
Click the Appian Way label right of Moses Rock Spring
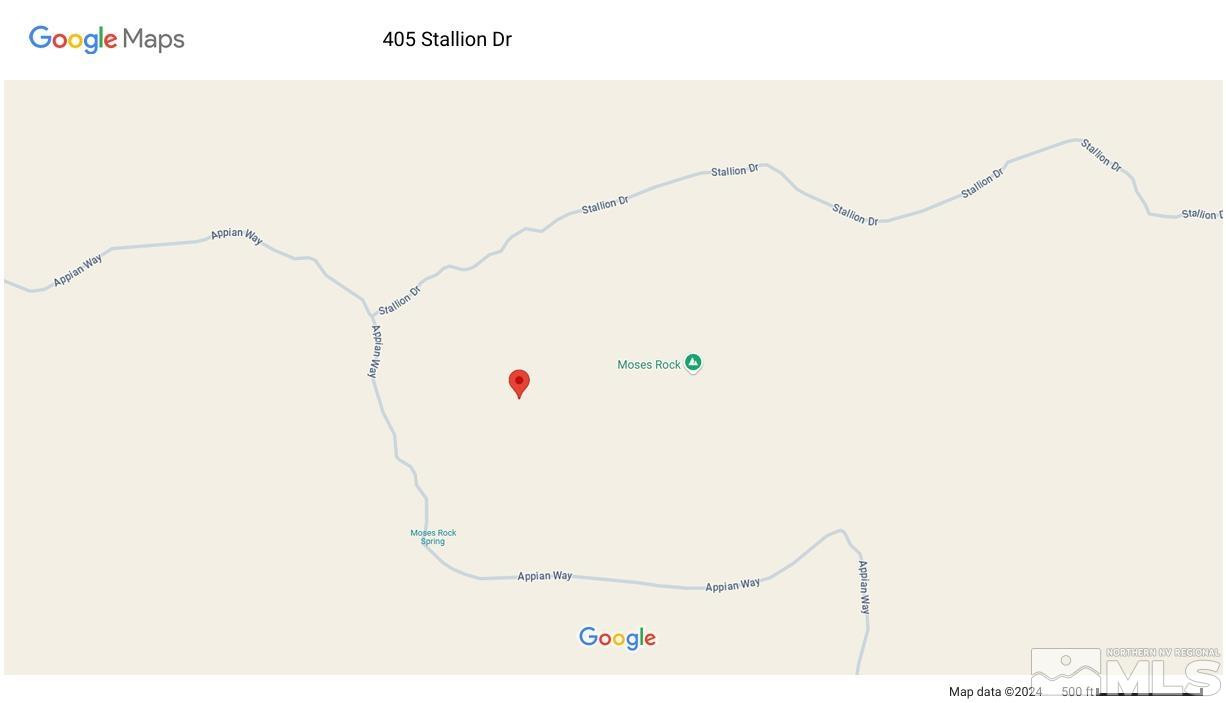[x=545, y=576]
